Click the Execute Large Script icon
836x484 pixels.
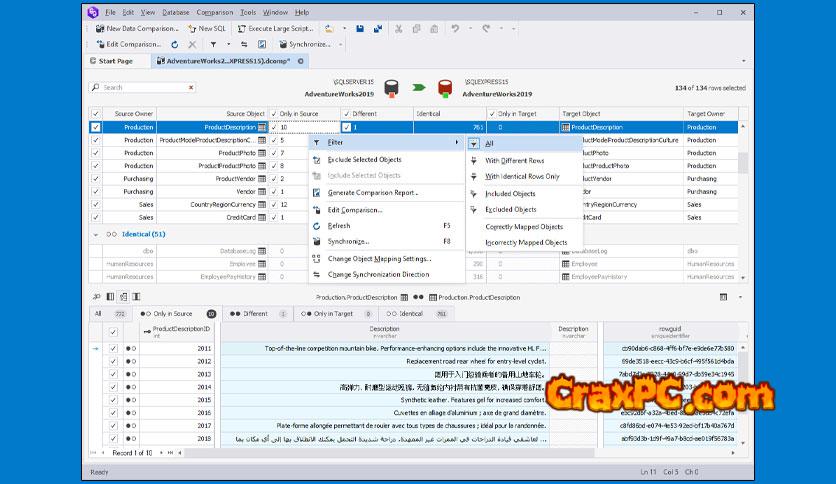(241, 29)
